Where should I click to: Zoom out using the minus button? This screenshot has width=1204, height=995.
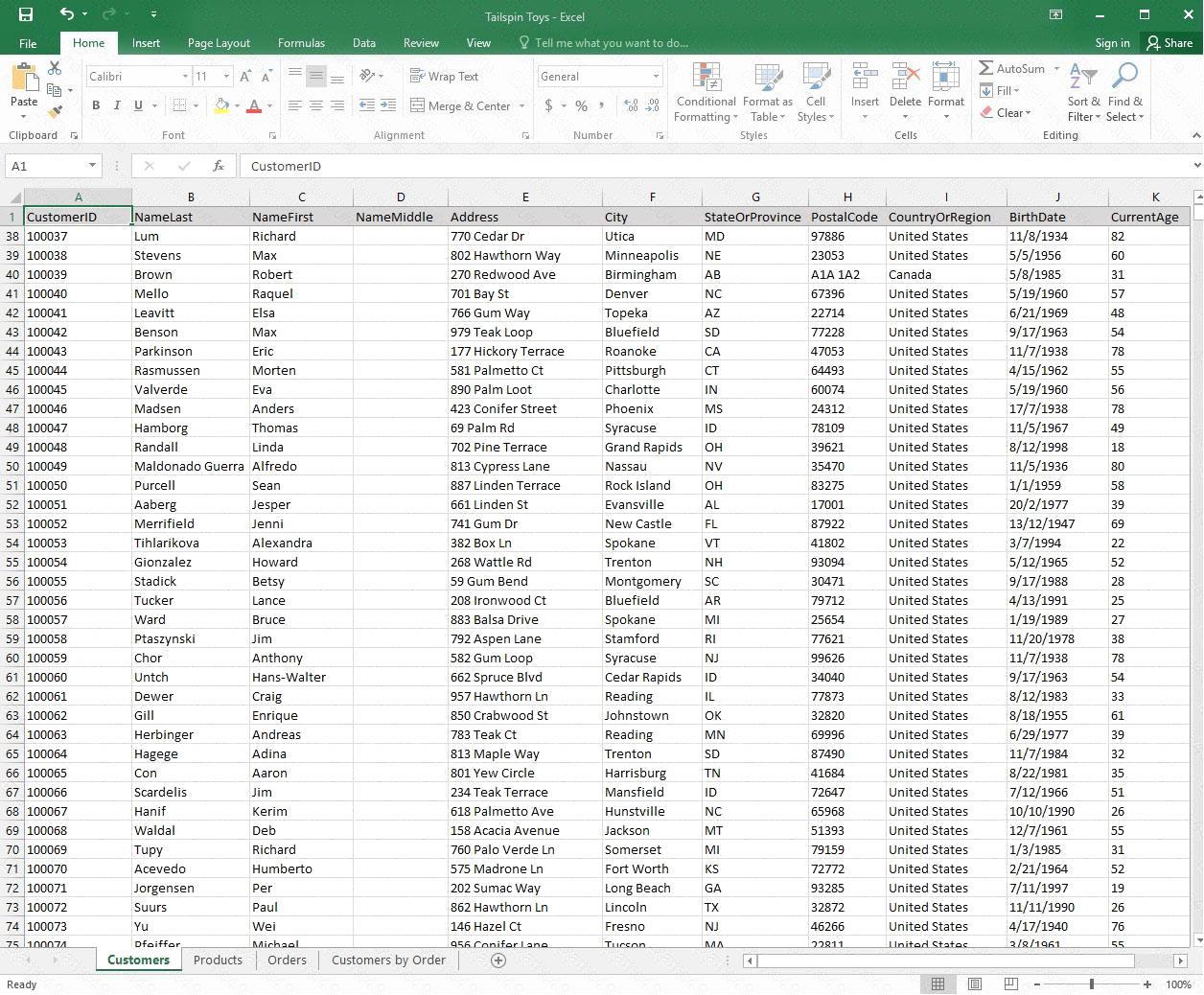point(1037,984)
